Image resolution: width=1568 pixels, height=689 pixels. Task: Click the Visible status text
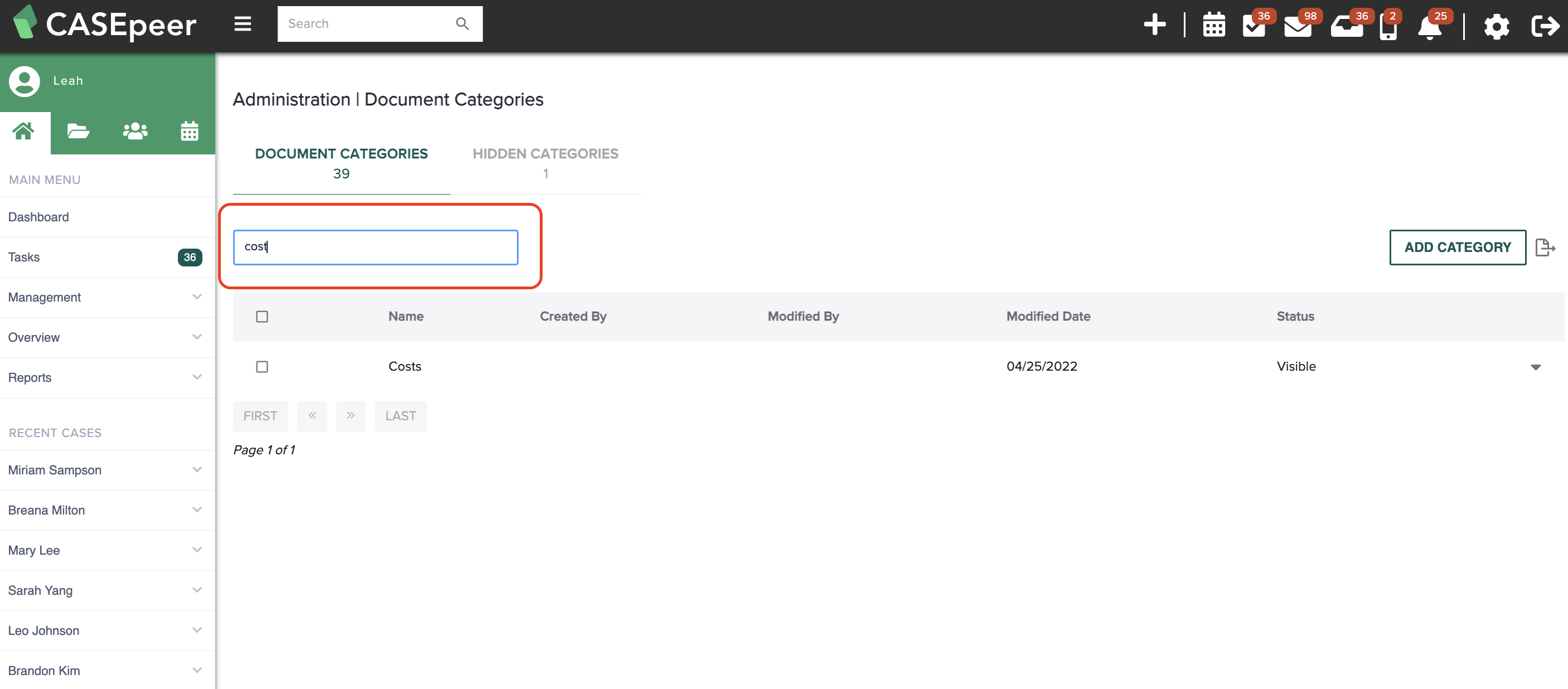click(1296, 366)
